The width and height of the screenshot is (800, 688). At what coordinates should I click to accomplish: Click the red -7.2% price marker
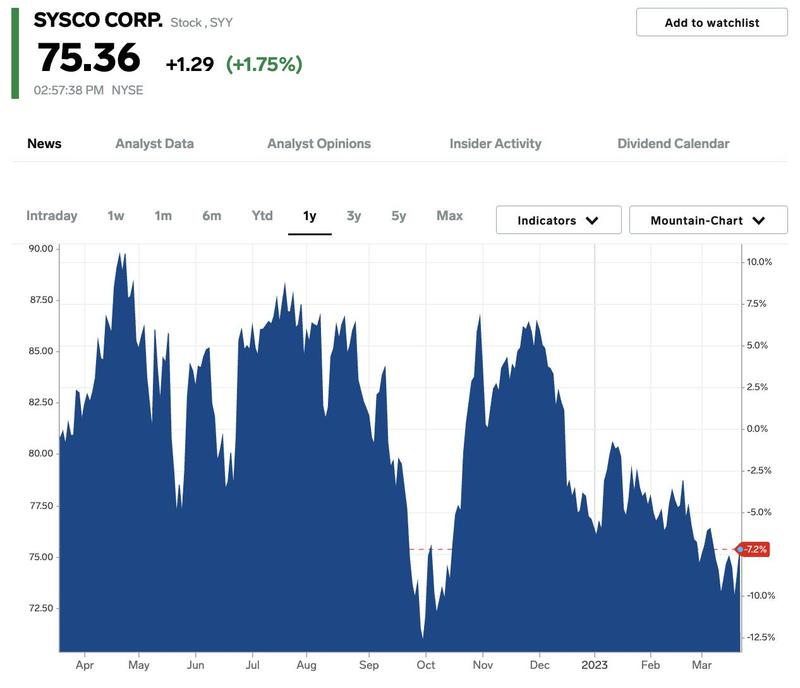coord(754,549)
